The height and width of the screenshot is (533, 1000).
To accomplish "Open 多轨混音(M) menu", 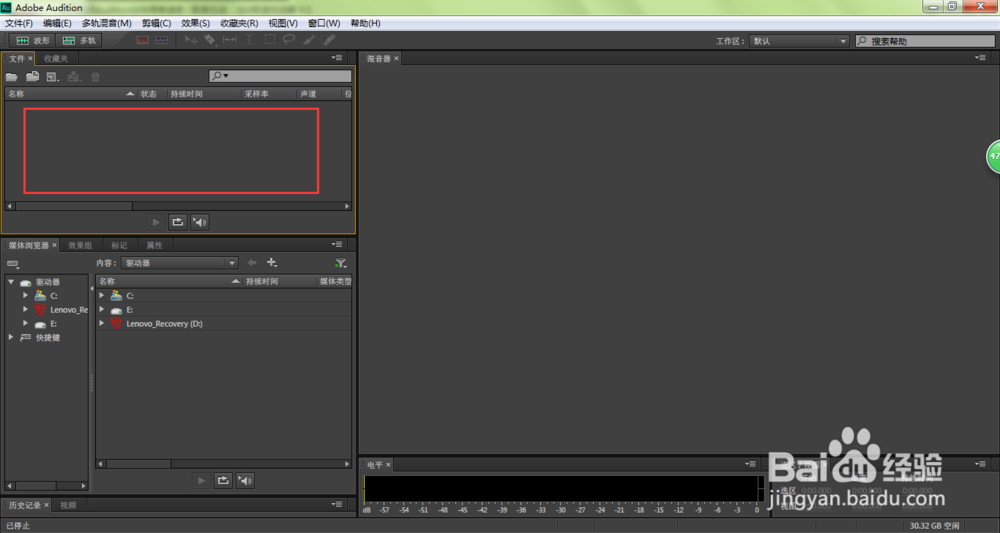I will point(107,23).
